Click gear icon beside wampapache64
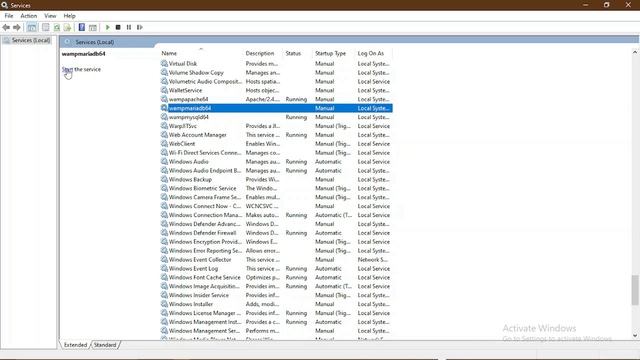This screenshot has height=360, width=640. (164, 99)
